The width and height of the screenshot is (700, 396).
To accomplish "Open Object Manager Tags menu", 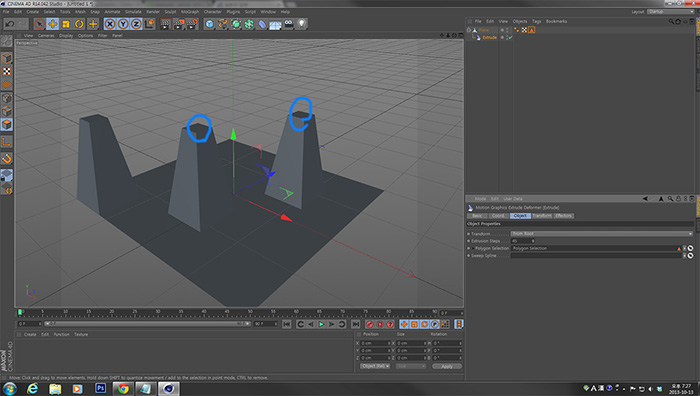I will [537, 21].
